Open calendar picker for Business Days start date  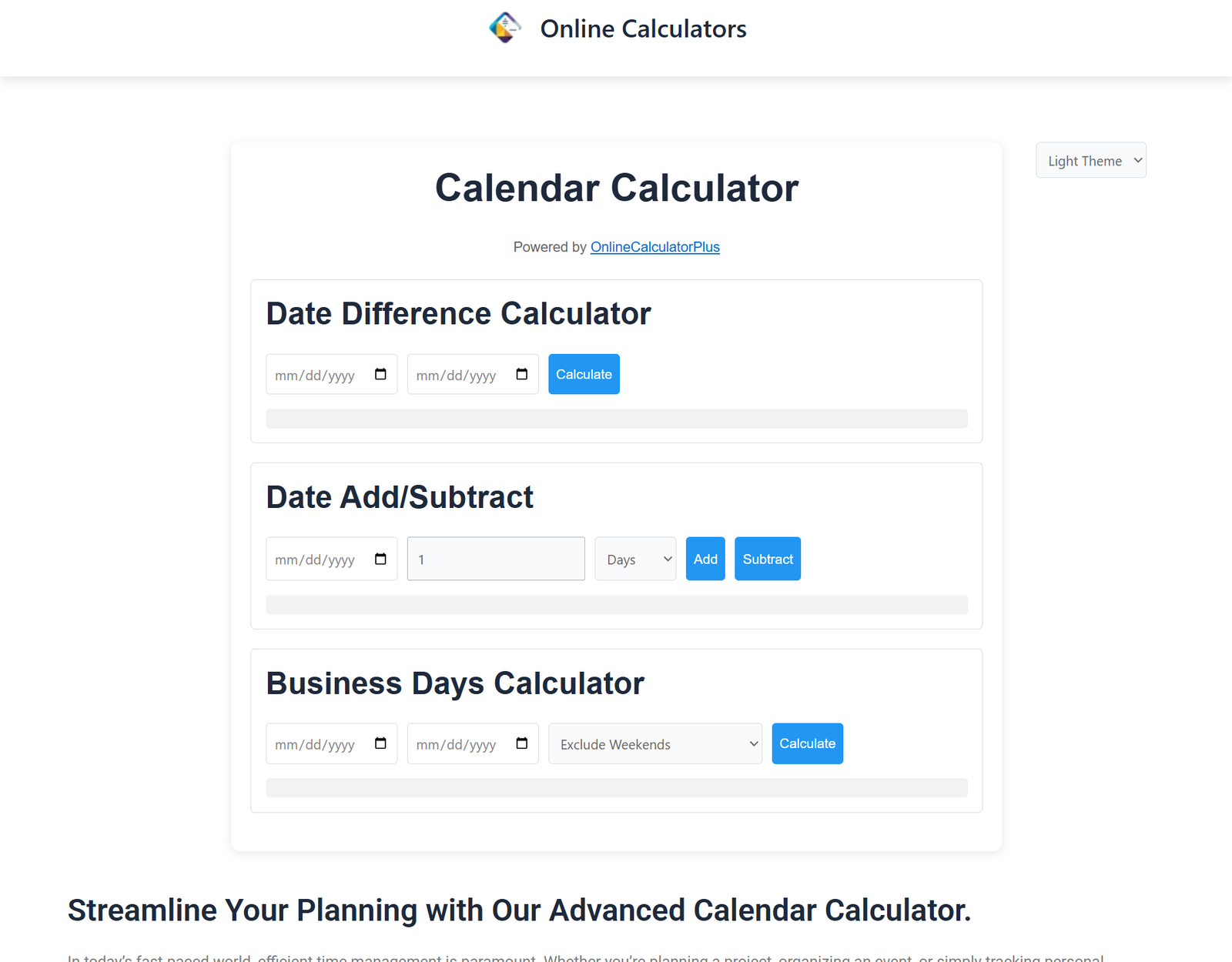pos(380,743)
